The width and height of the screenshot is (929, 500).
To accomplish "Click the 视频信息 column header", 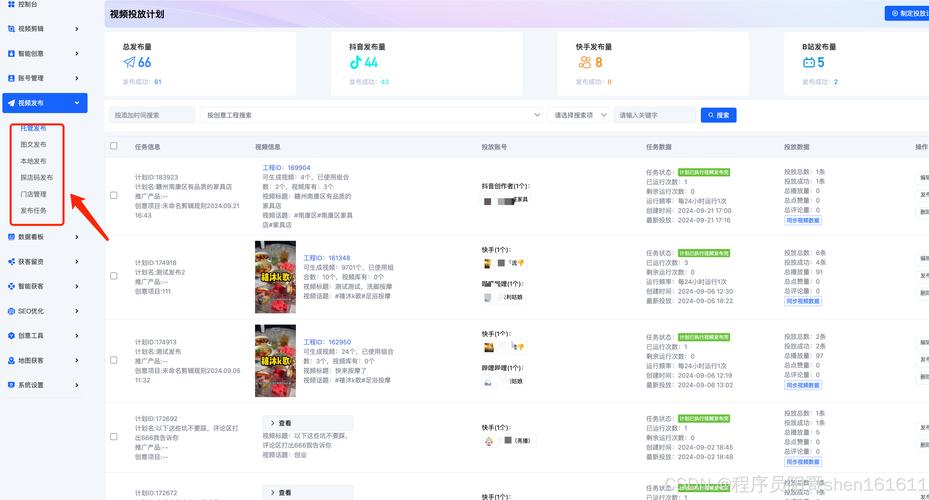I will 268,146.
